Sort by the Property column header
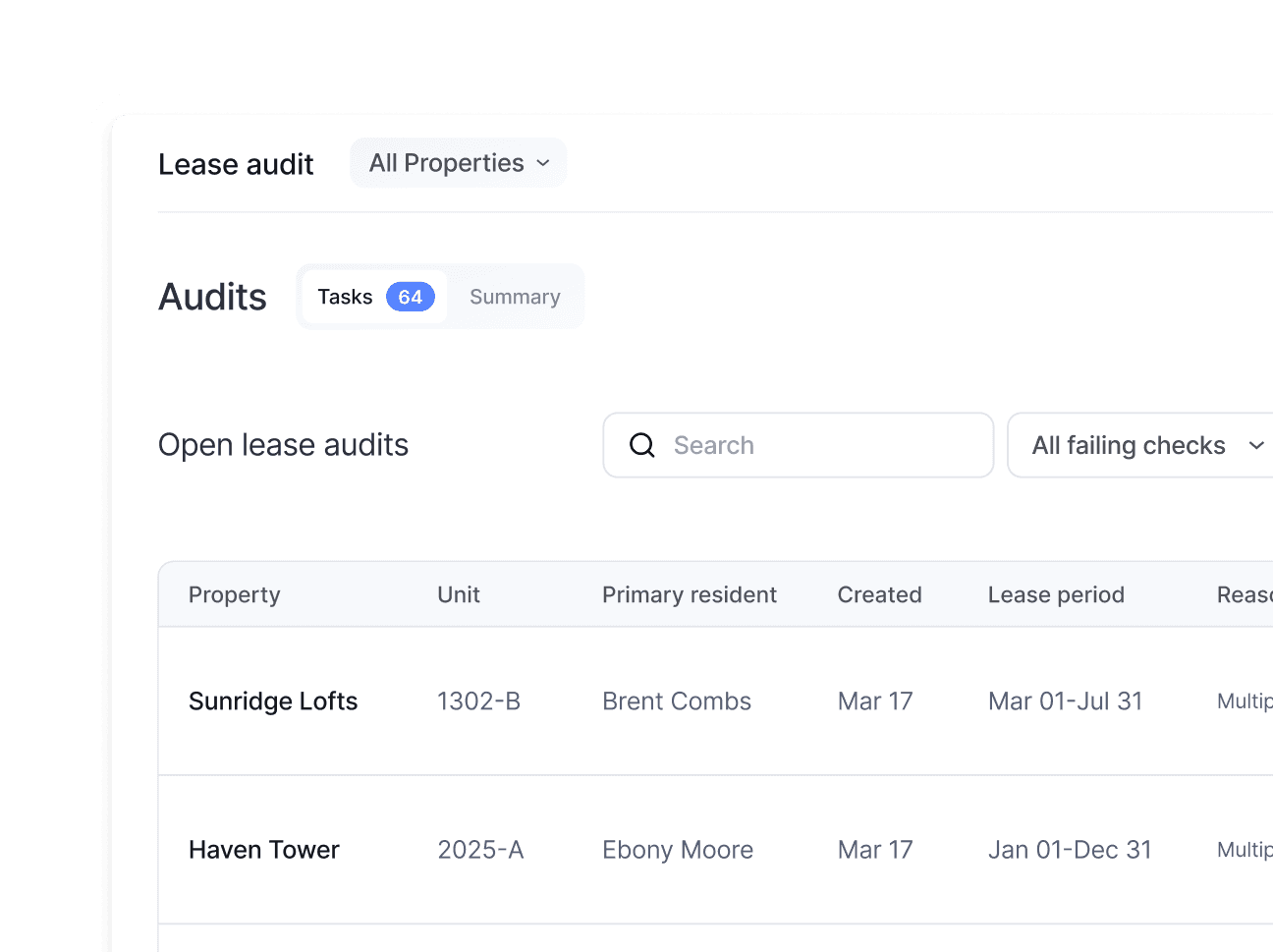This screenshot has width=1273, height=952. click(235, 594)
